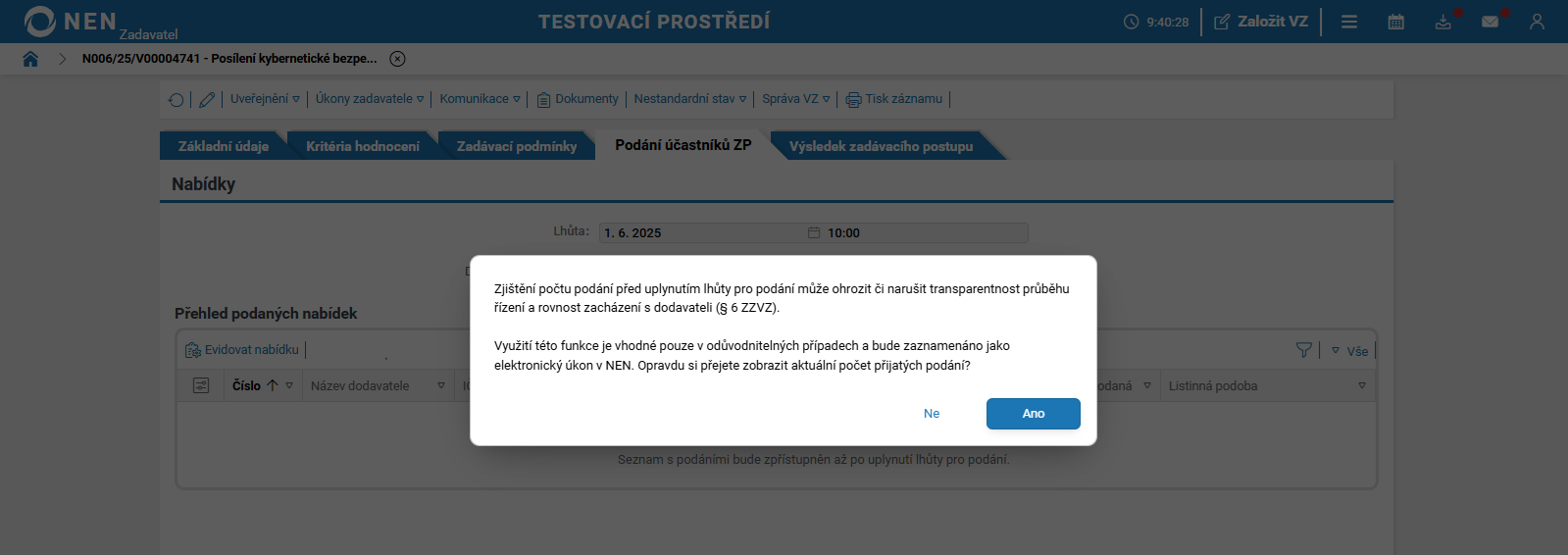Click the session timer 9:40:28
1568x555 pixels.
(1156, 22)
